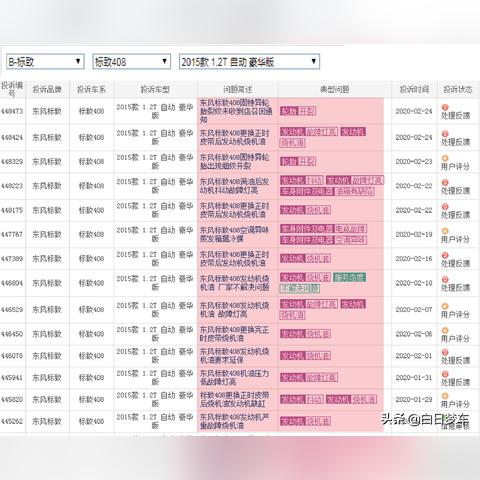480x480 pixels.
Task: Click the 投诉状态 column header
Action: point(457,89)
